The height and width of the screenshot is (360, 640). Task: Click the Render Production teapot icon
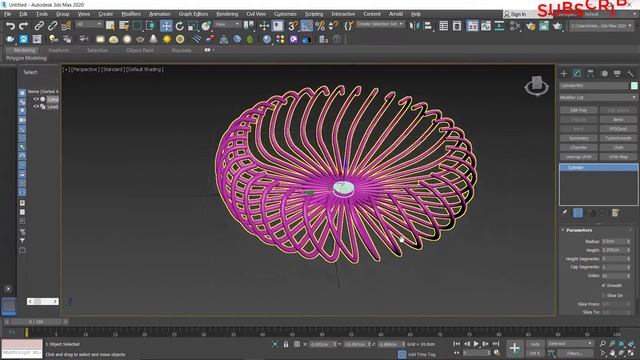pyautogui.click(x=558, y=26)
